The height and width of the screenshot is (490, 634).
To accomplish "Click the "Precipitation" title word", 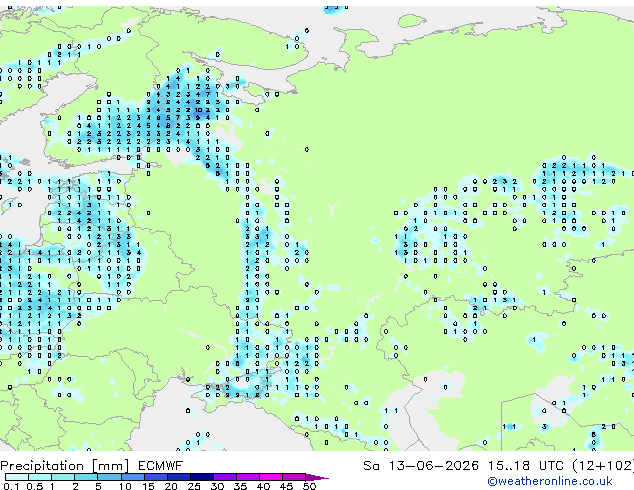I will pyautogui.click(x=42, y=466).
